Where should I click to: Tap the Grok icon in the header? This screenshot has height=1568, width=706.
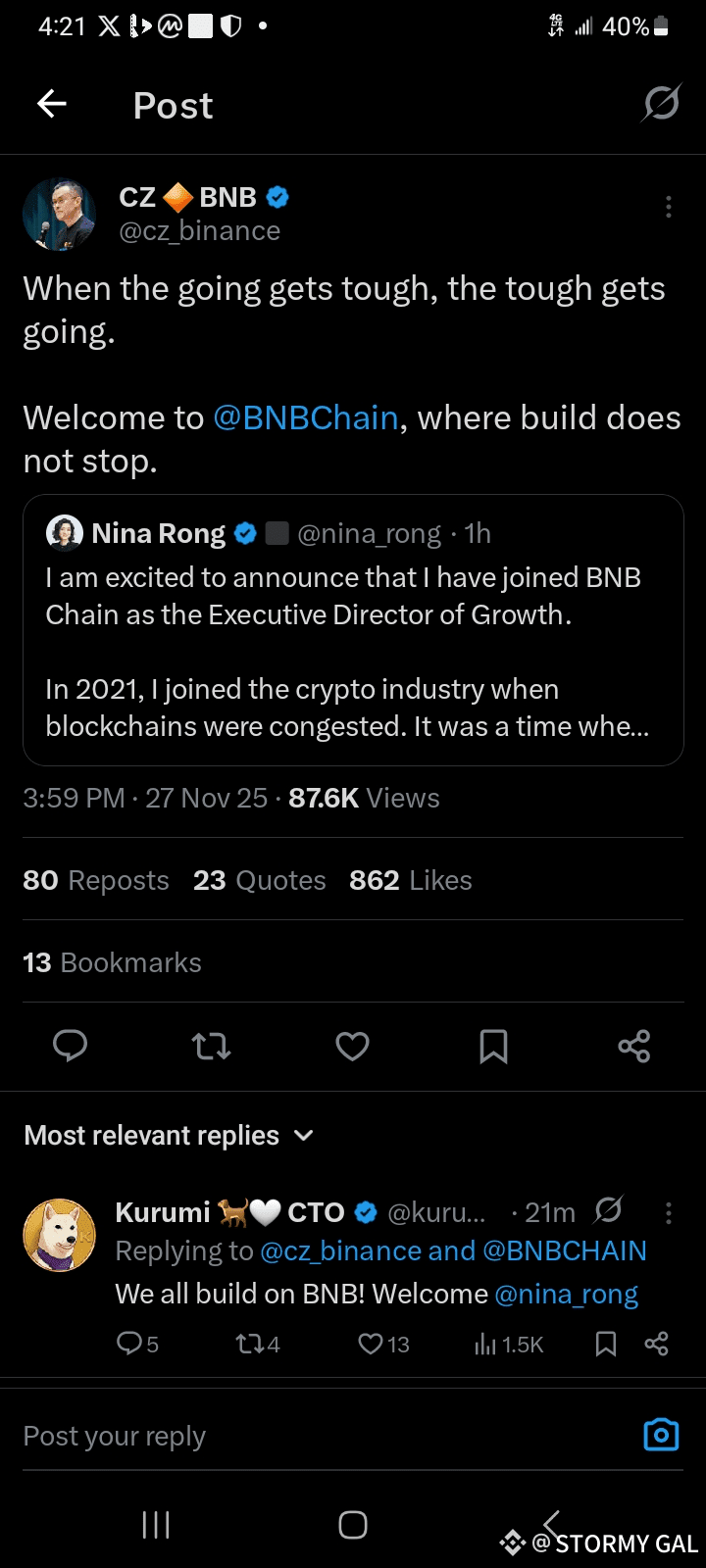pyautogui.click(x=661, y=104)
